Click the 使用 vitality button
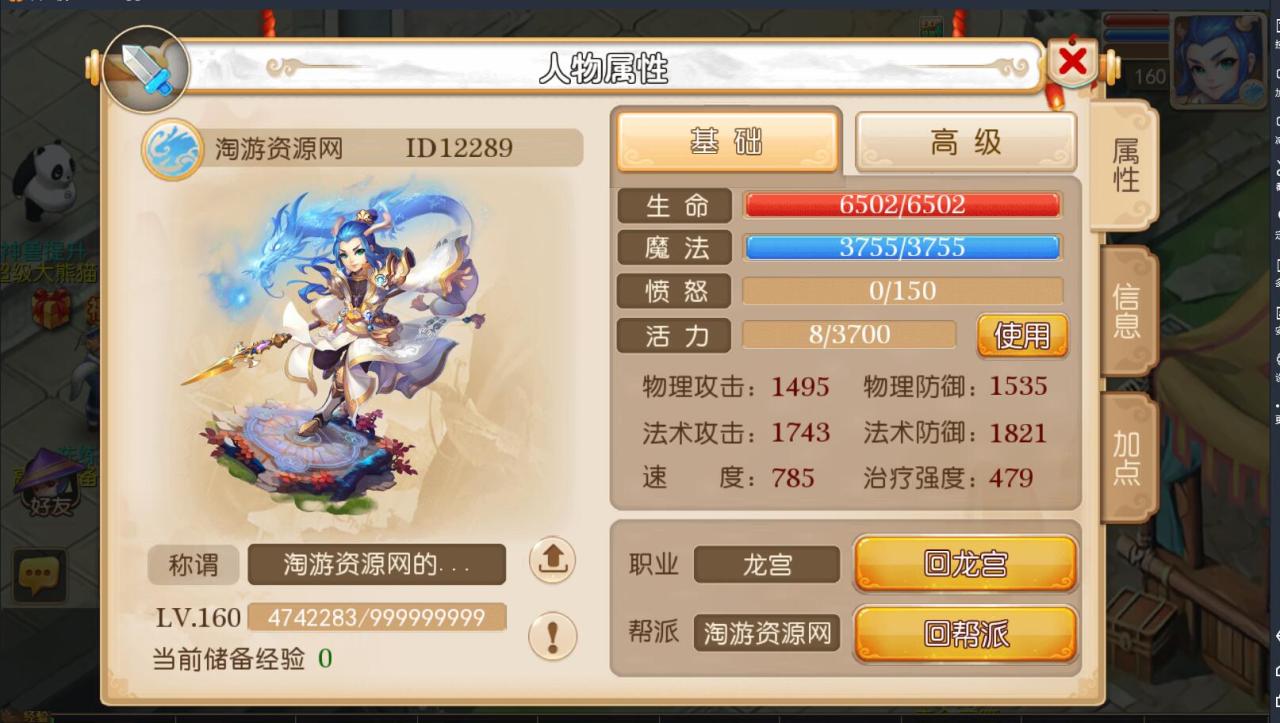 pyautogui.click(x=1022, y=336)
